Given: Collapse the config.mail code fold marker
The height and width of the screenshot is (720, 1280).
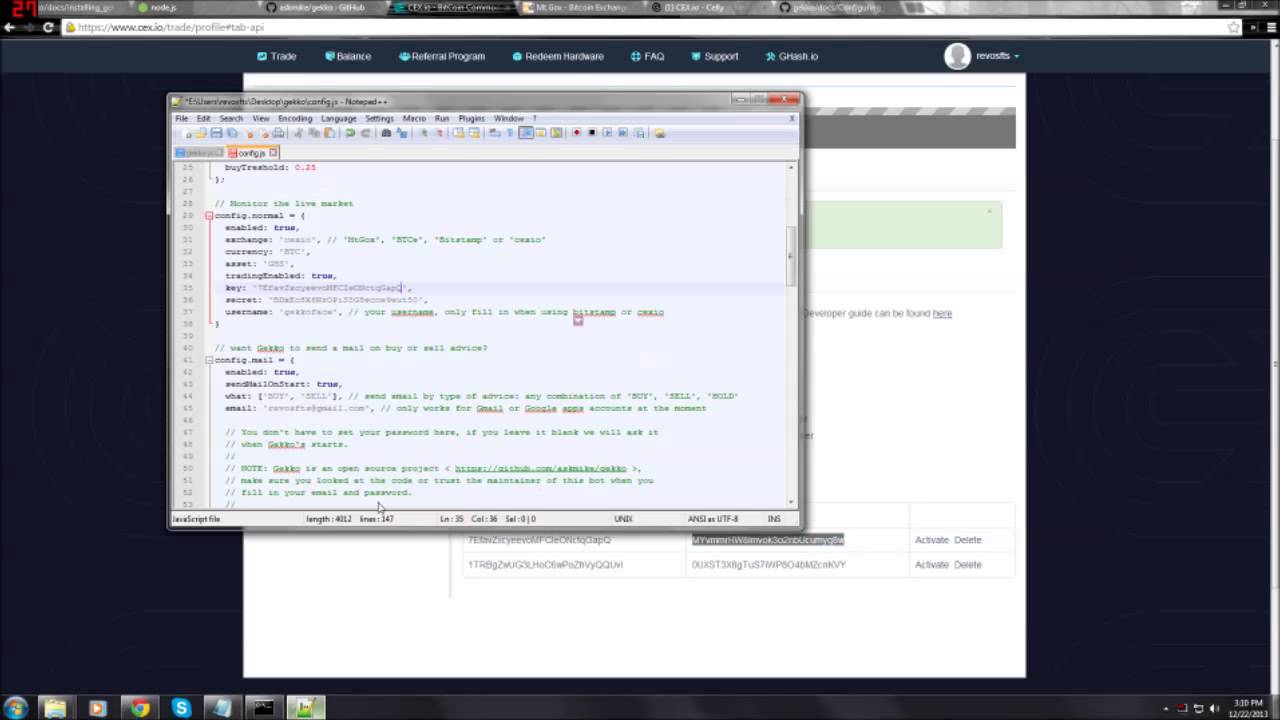Looking at the screenshot, I should click(x=209, y=360).
